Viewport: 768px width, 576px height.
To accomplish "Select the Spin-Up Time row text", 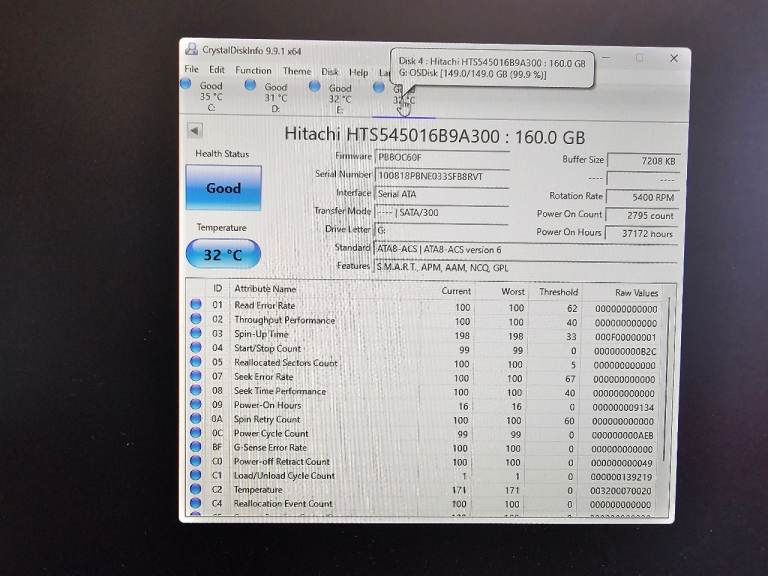I will [261, 334].
